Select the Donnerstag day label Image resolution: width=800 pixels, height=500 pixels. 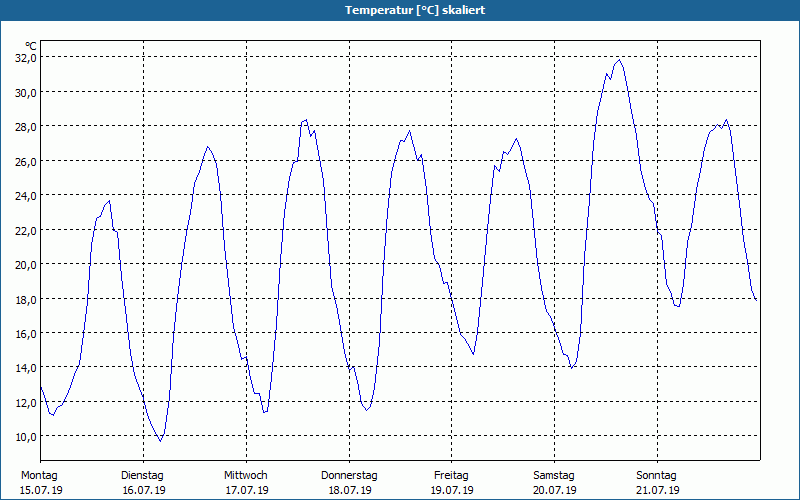[x=349, y=476]
